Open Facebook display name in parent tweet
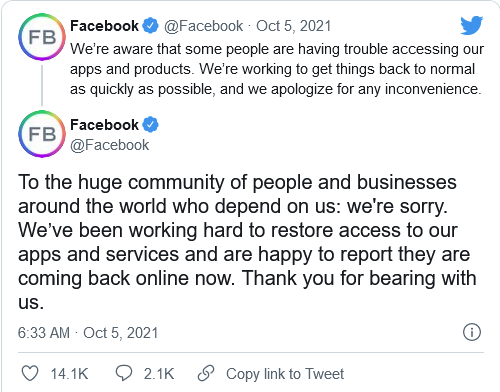 [104, 26]
